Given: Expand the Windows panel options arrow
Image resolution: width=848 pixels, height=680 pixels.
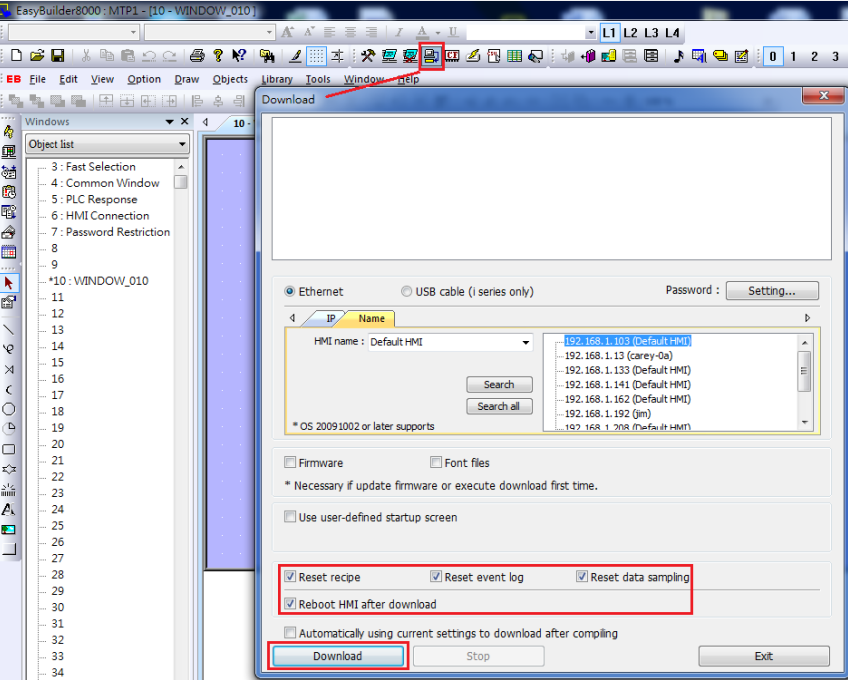Looking at the screenshot, I should pyautogui.click(x=169, y=122).
